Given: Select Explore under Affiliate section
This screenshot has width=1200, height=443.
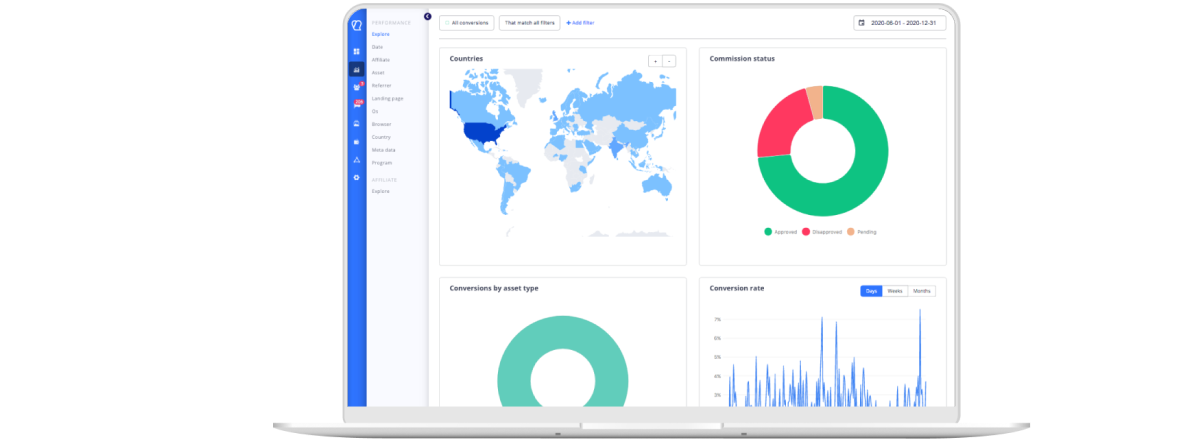Looking at the screenshot, I should pyautogui.click(x=380, y=191).
